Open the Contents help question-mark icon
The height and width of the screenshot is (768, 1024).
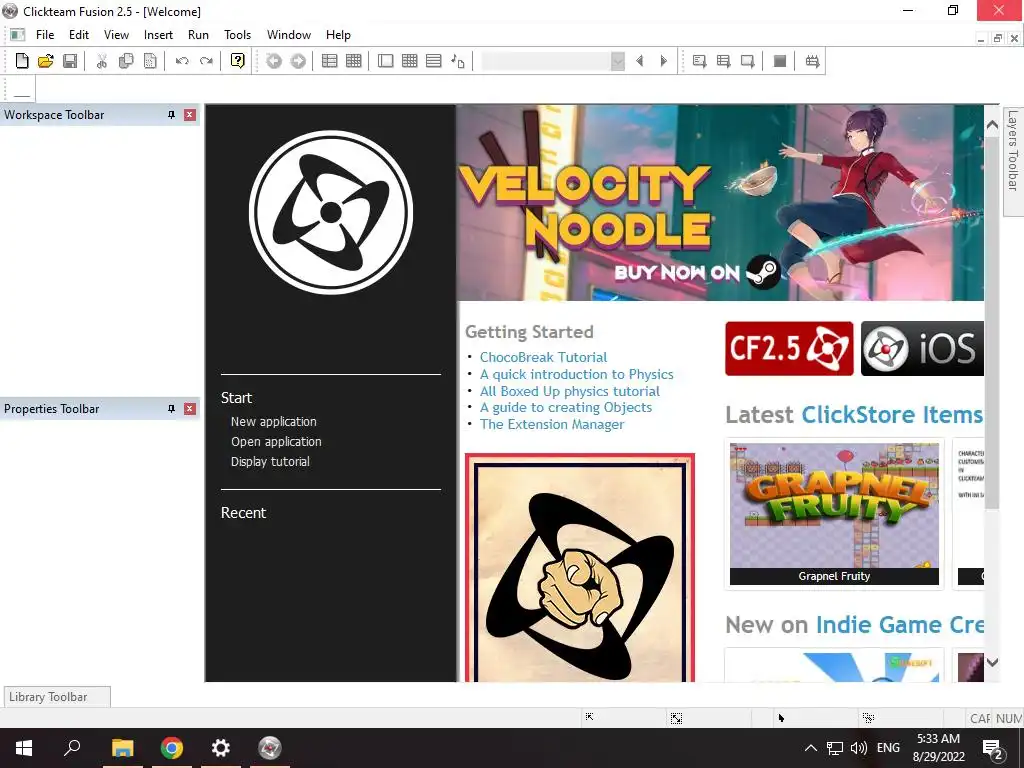238,61
